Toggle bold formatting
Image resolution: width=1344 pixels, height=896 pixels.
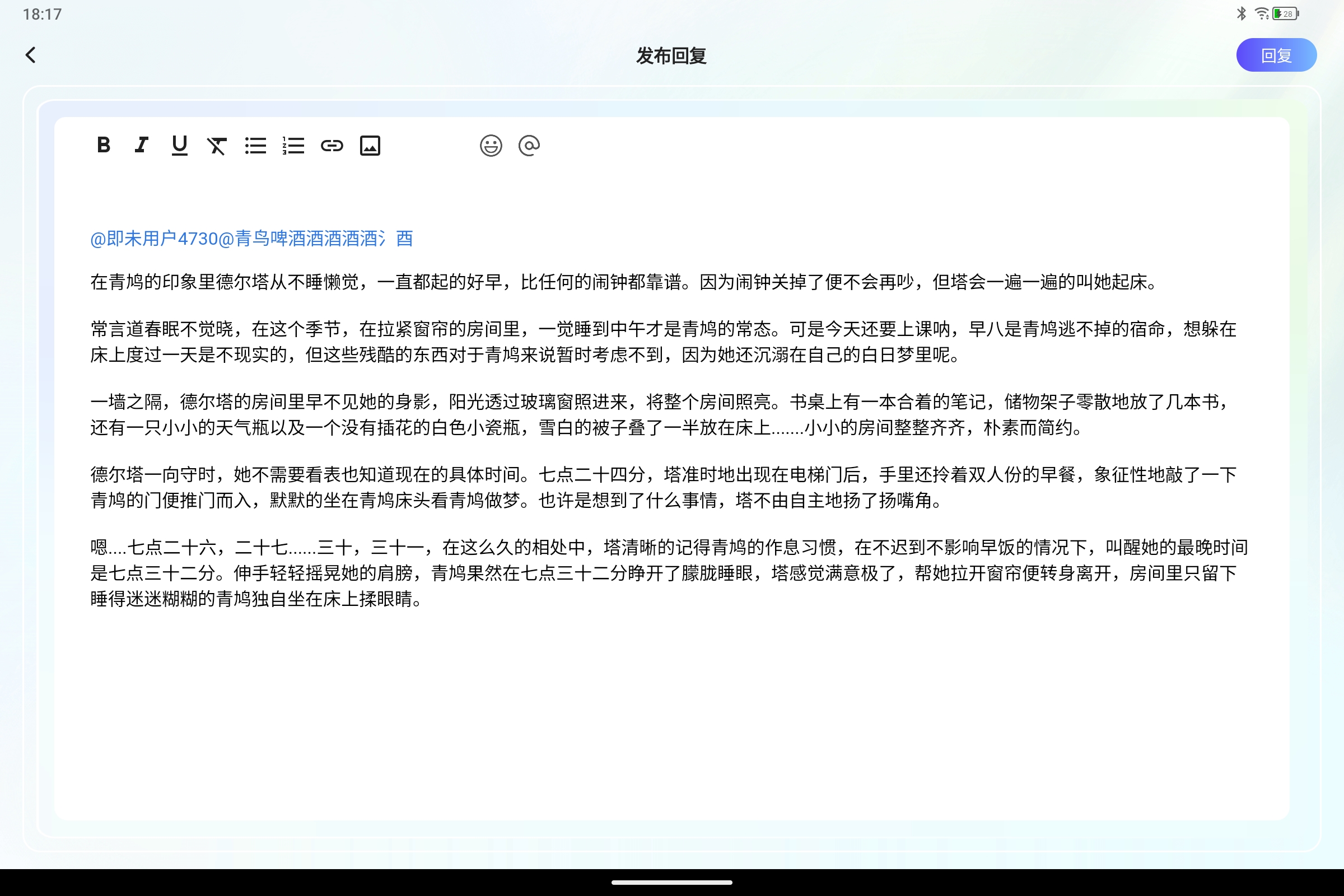coord(104,145)
